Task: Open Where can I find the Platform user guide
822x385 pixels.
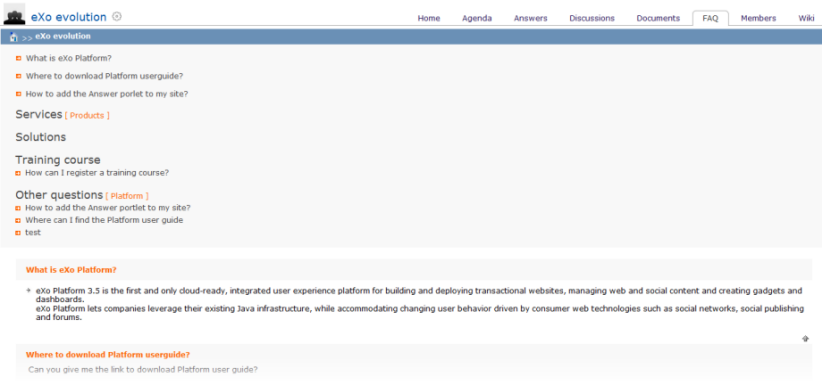Action: coord(104,220)
